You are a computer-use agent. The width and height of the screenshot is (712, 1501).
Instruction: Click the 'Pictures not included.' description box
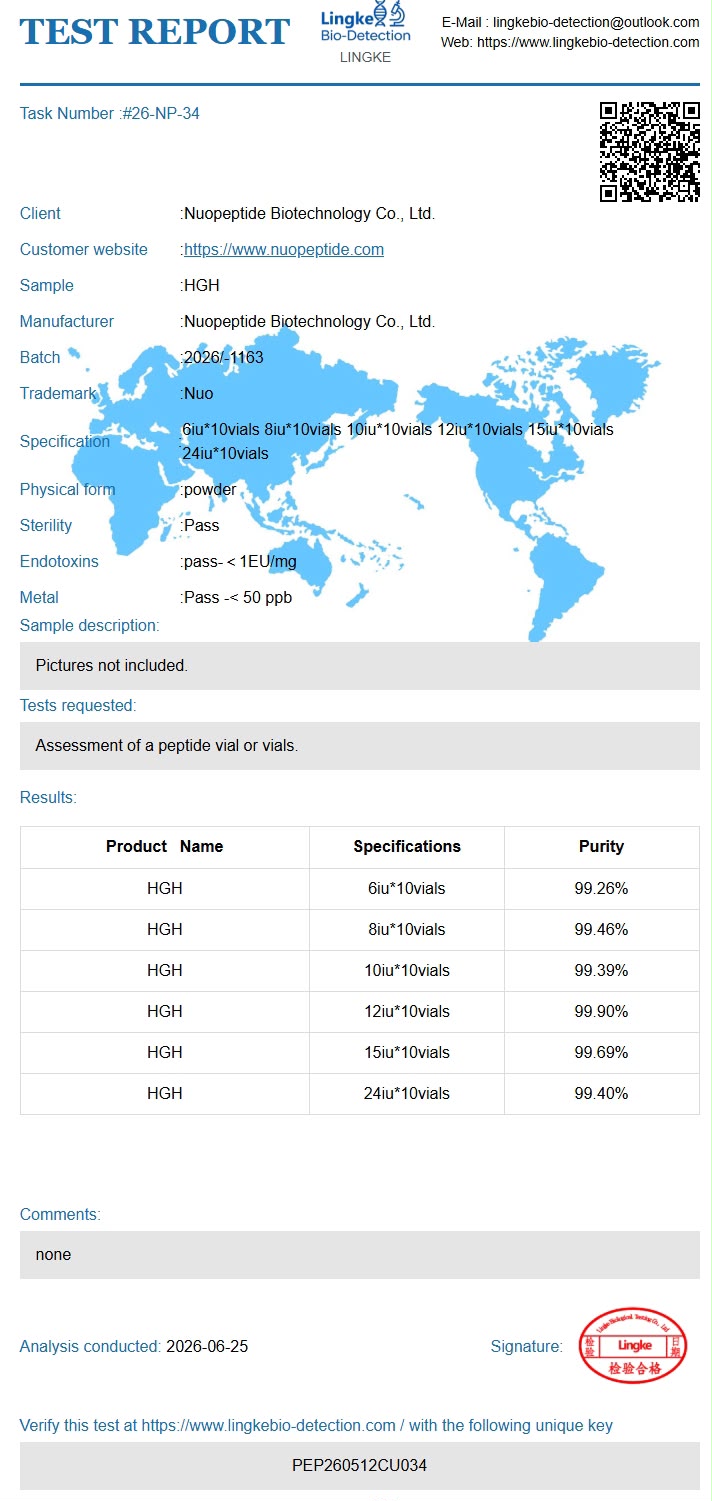coord(360,666)
